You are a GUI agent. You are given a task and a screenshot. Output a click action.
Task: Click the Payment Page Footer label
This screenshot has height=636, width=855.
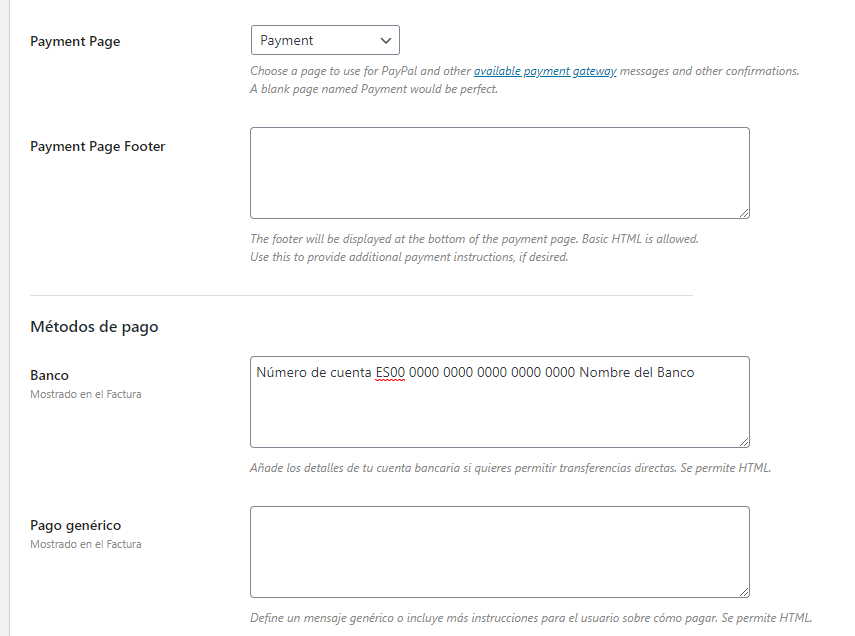tap(98, 146)
